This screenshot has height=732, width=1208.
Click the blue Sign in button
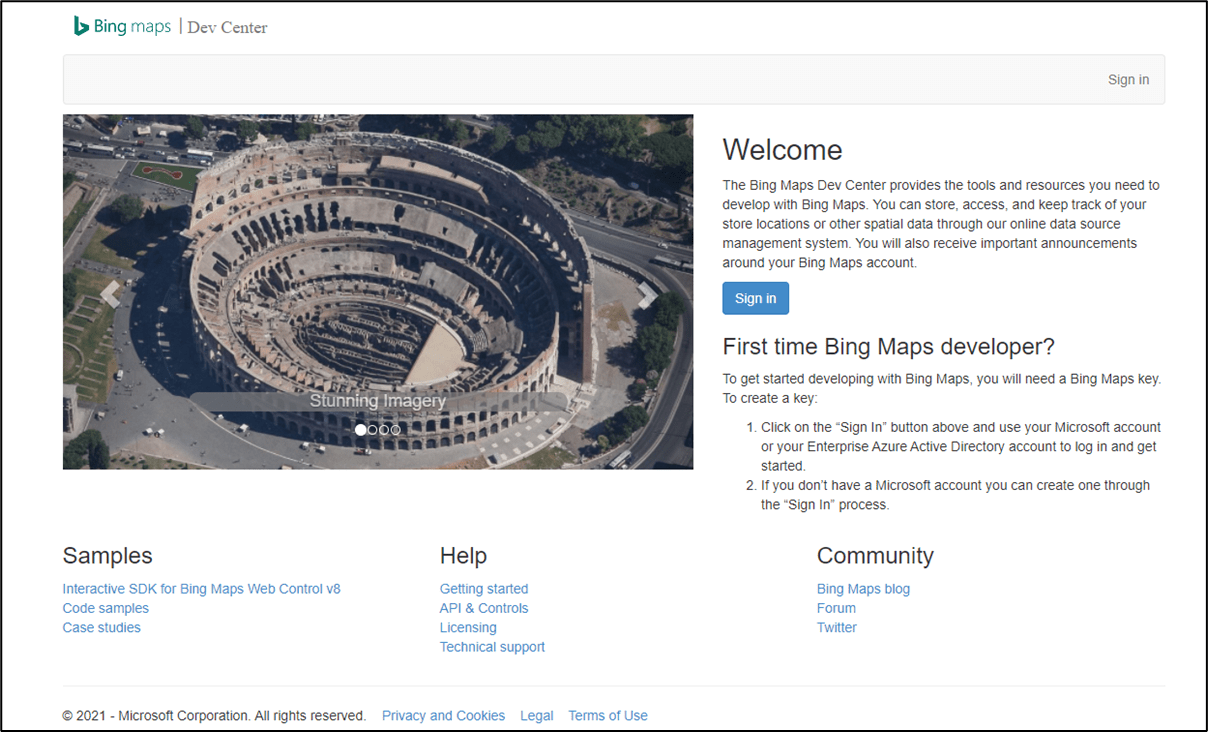(x=756, y=298)
